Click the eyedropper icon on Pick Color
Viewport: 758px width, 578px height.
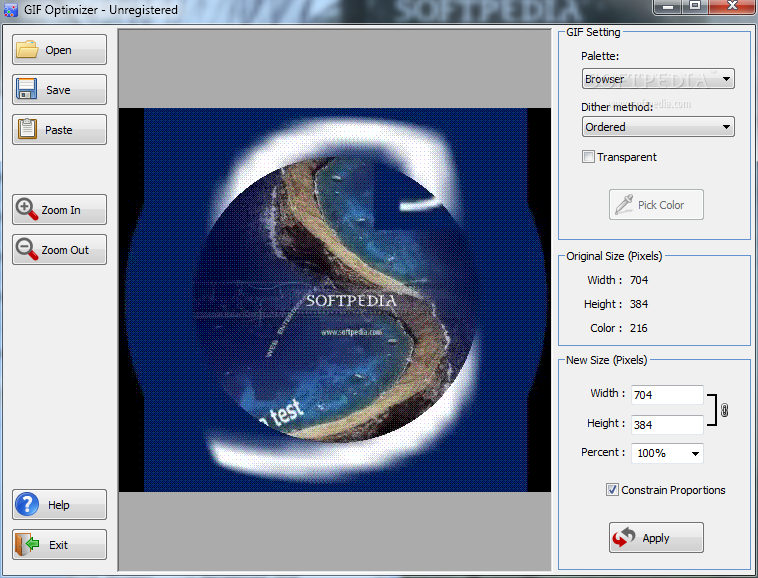click(624, 204)
